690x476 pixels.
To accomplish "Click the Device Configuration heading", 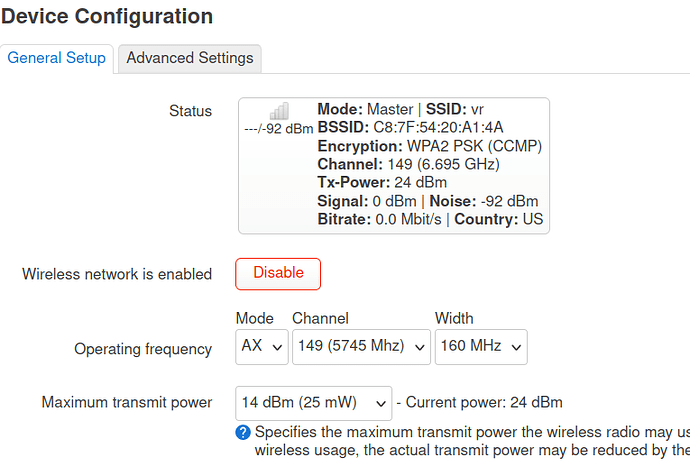I will point(106,17).
